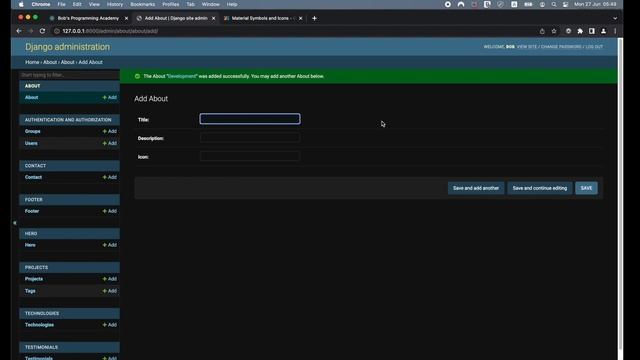Open Projects in the sidebar
The width and height of the screenshot is (640, 360).
[34, 279]
